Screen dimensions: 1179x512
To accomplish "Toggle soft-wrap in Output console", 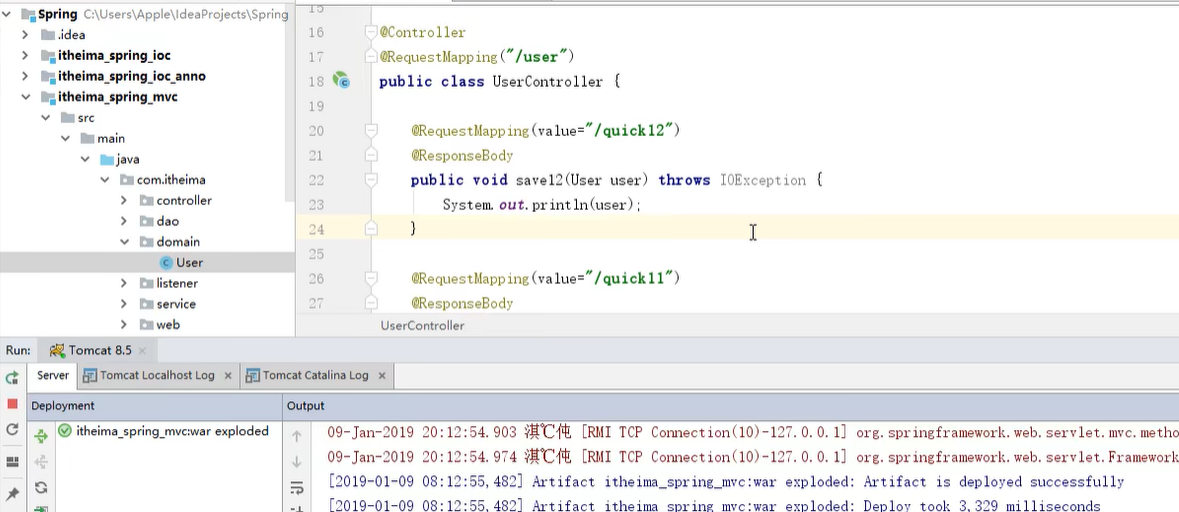I will [296, 488].
